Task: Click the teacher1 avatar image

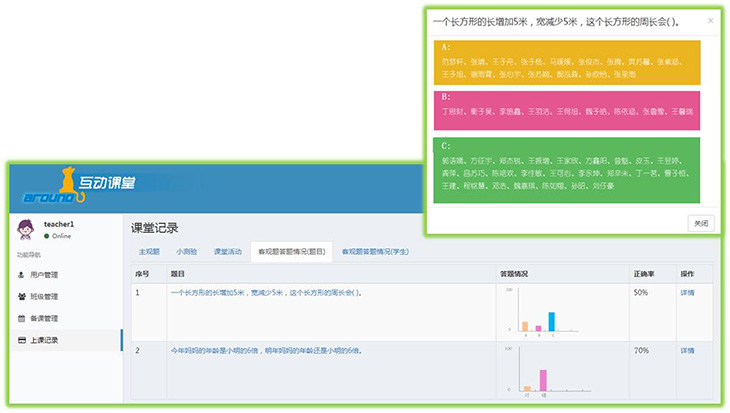Action: (27, 231)
